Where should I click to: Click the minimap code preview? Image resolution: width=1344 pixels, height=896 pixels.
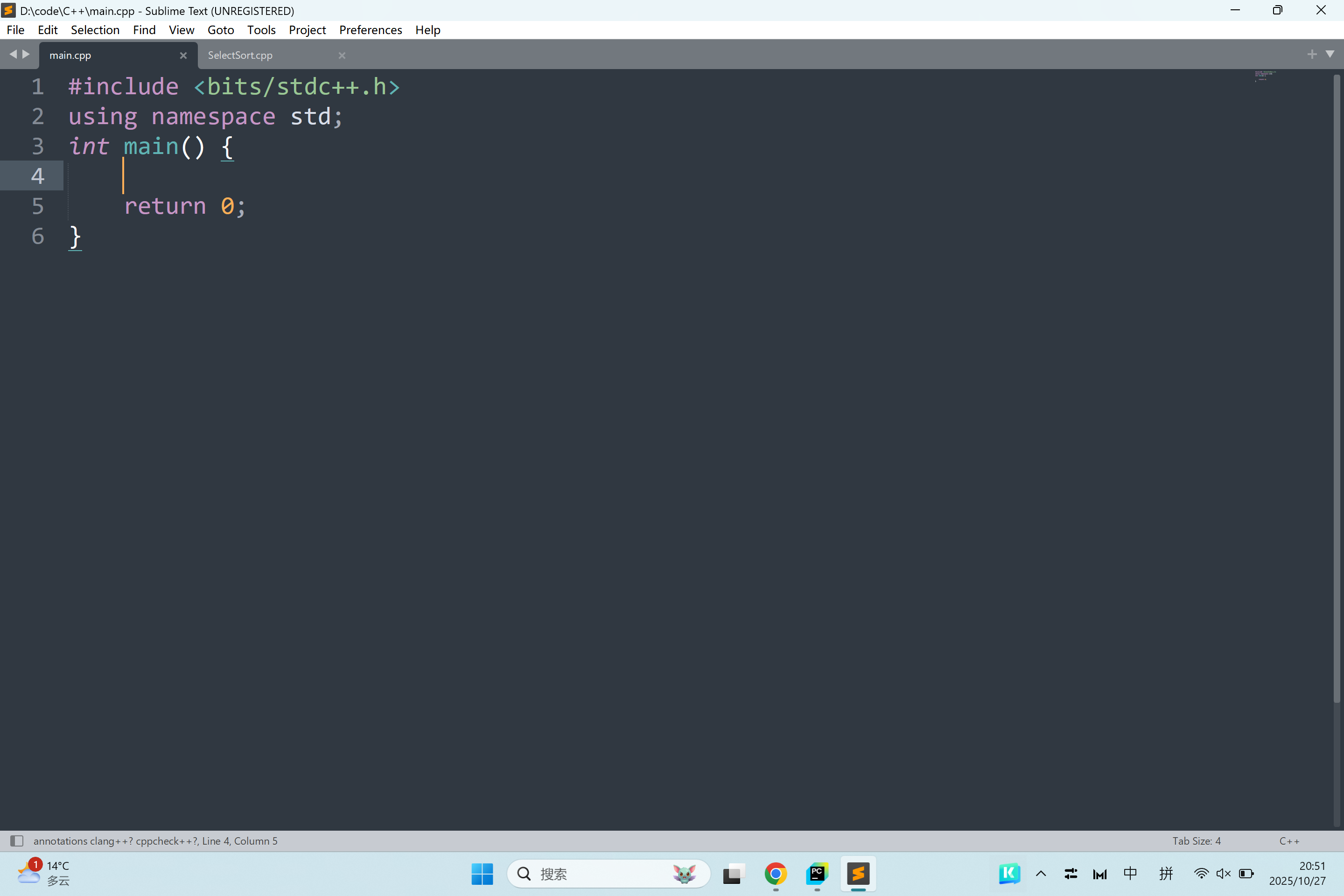1265,76
